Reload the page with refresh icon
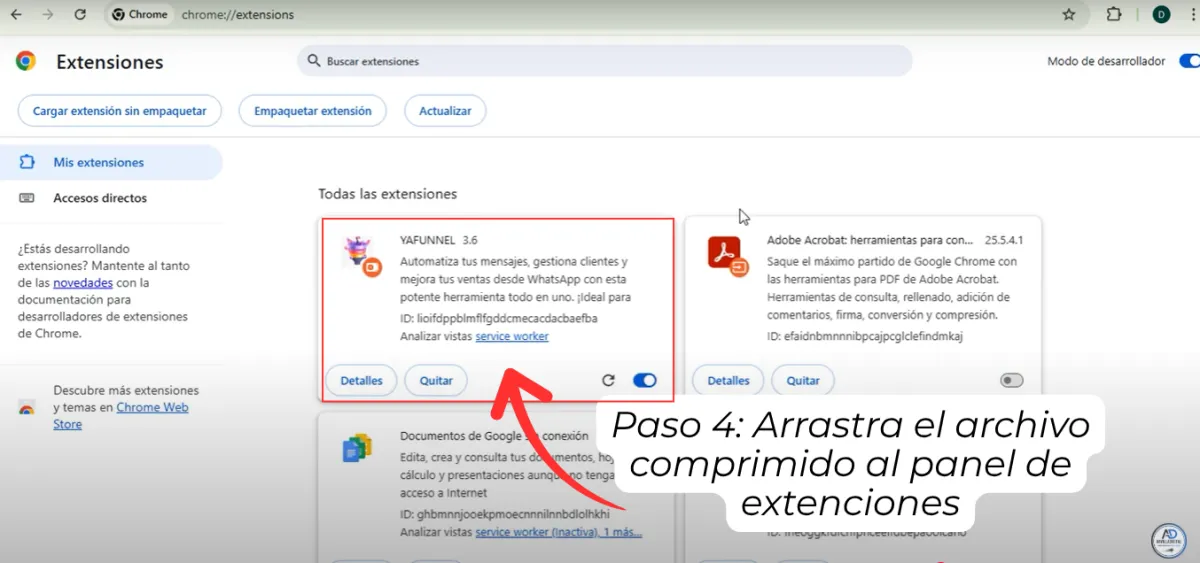 tap(80, 15)
